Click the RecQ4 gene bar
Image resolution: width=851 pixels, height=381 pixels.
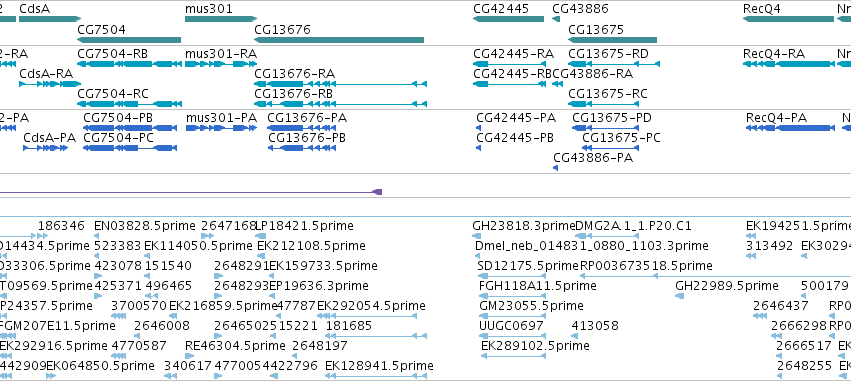tap(788, 19)
